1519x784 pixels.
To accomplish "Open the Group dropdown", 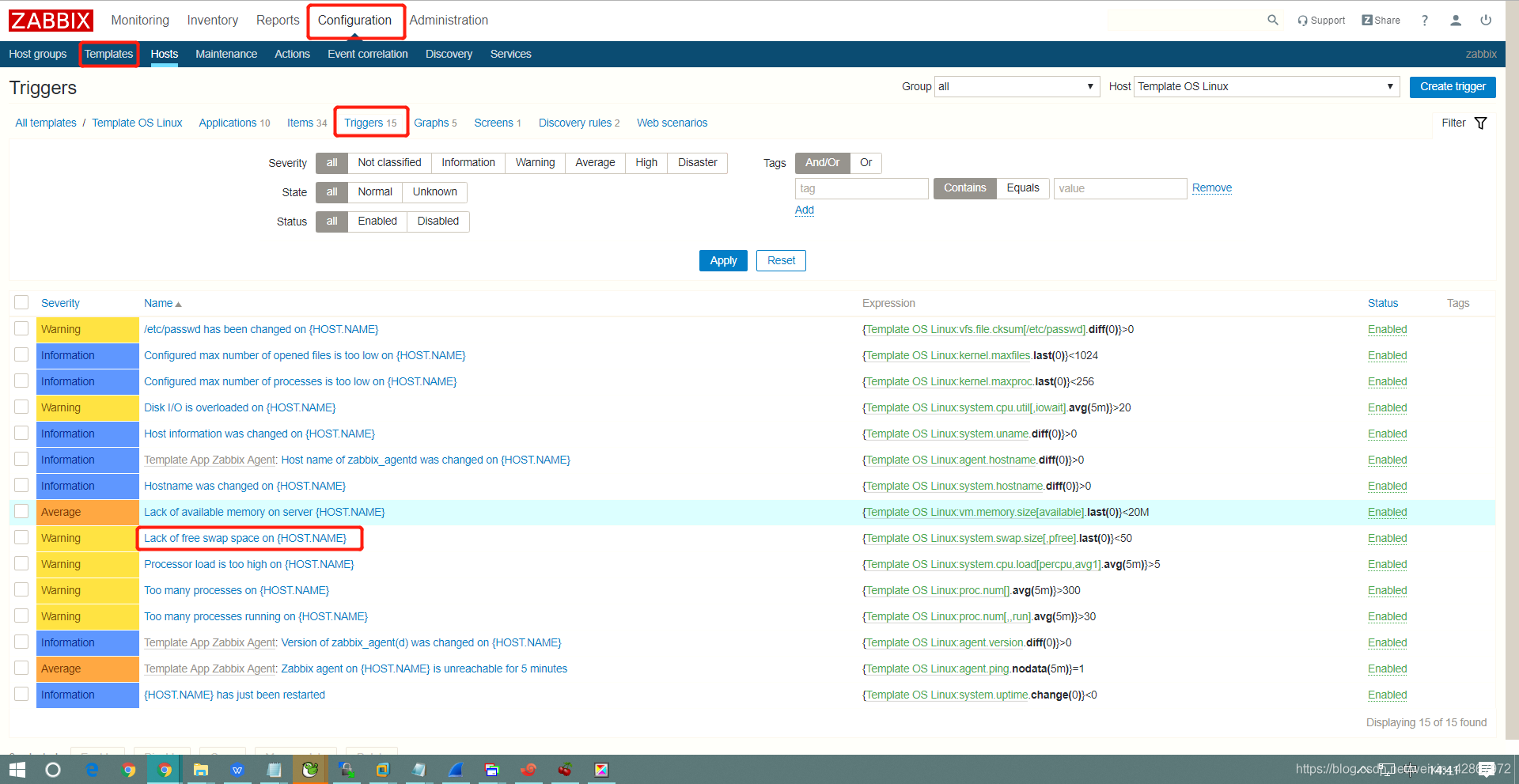I will (1017, 86).
